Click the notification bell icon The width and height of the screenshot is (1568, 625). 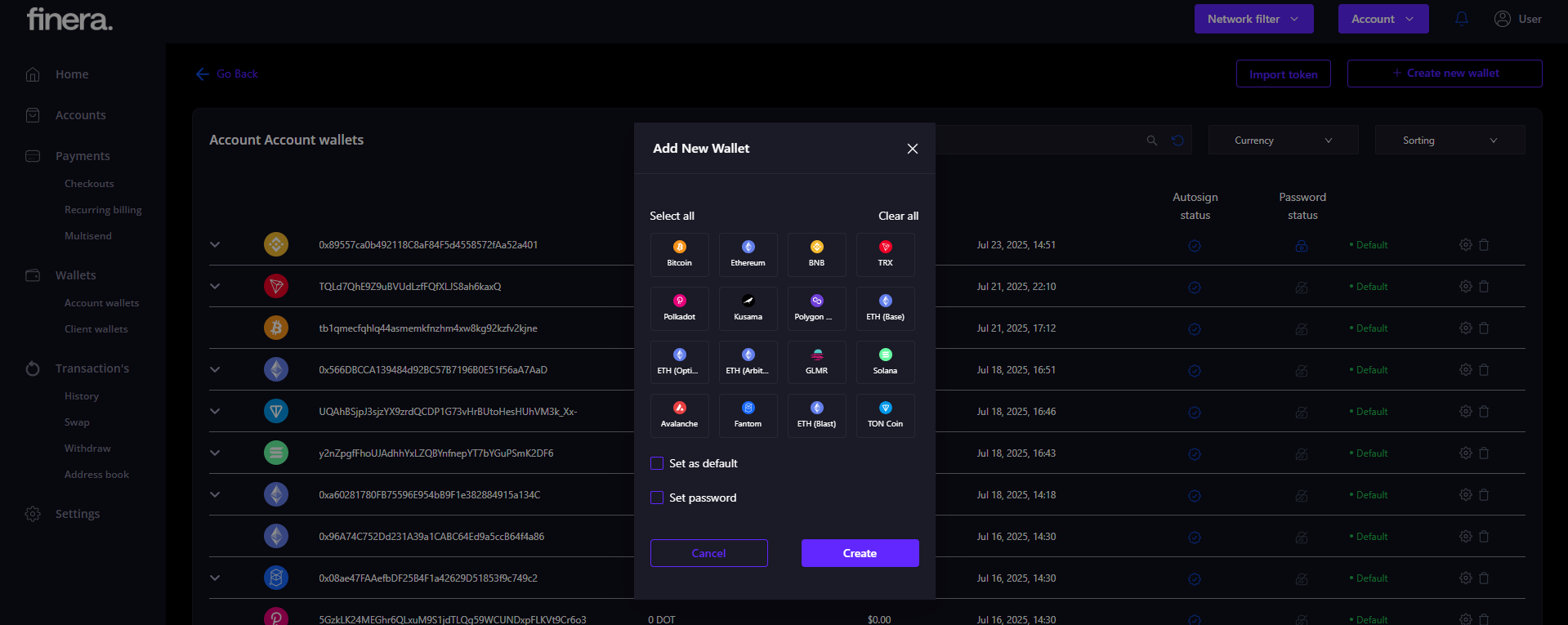tap(1462, 19)
